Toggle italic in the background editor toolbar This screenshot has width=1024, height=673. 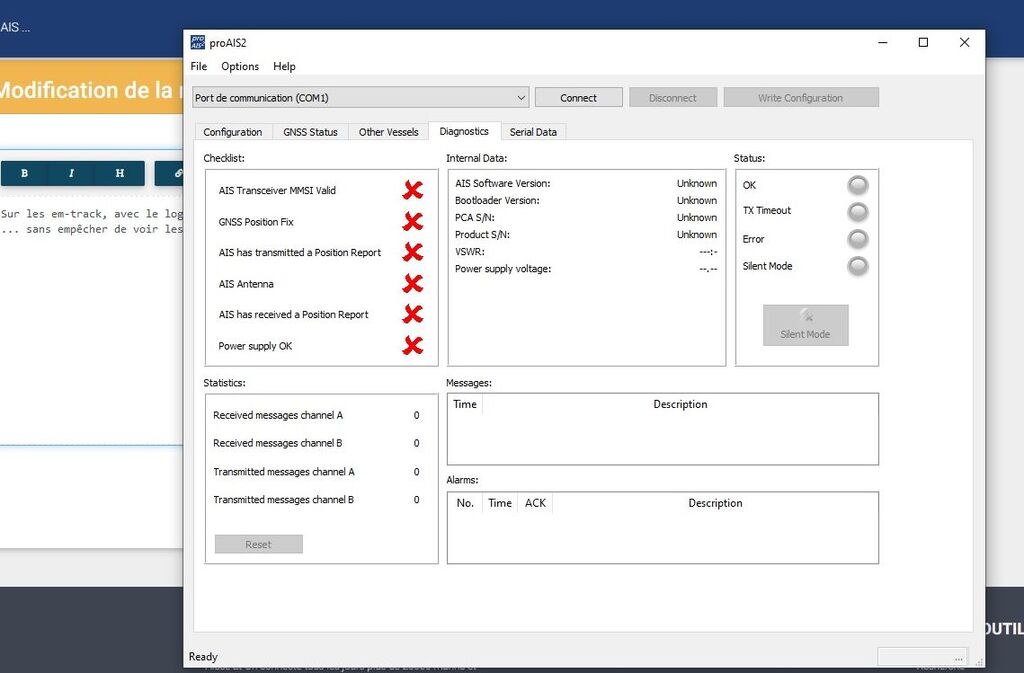(x=71, y=173)
